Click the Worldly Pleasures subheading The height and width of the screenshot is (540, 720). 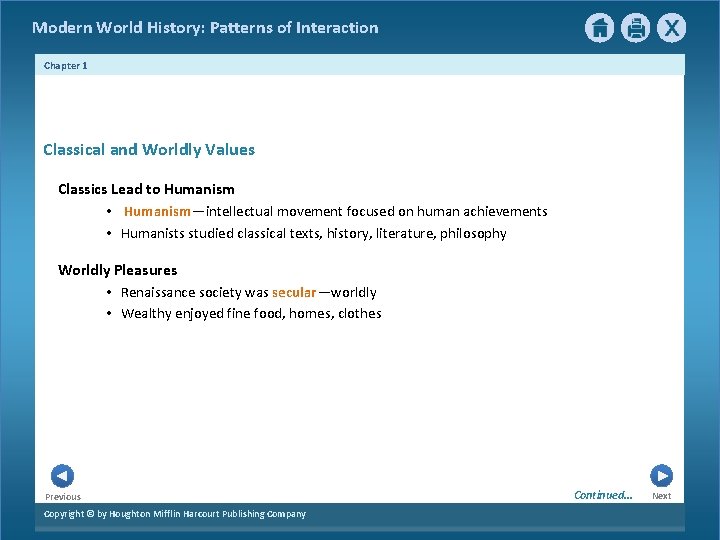[118, 270]
